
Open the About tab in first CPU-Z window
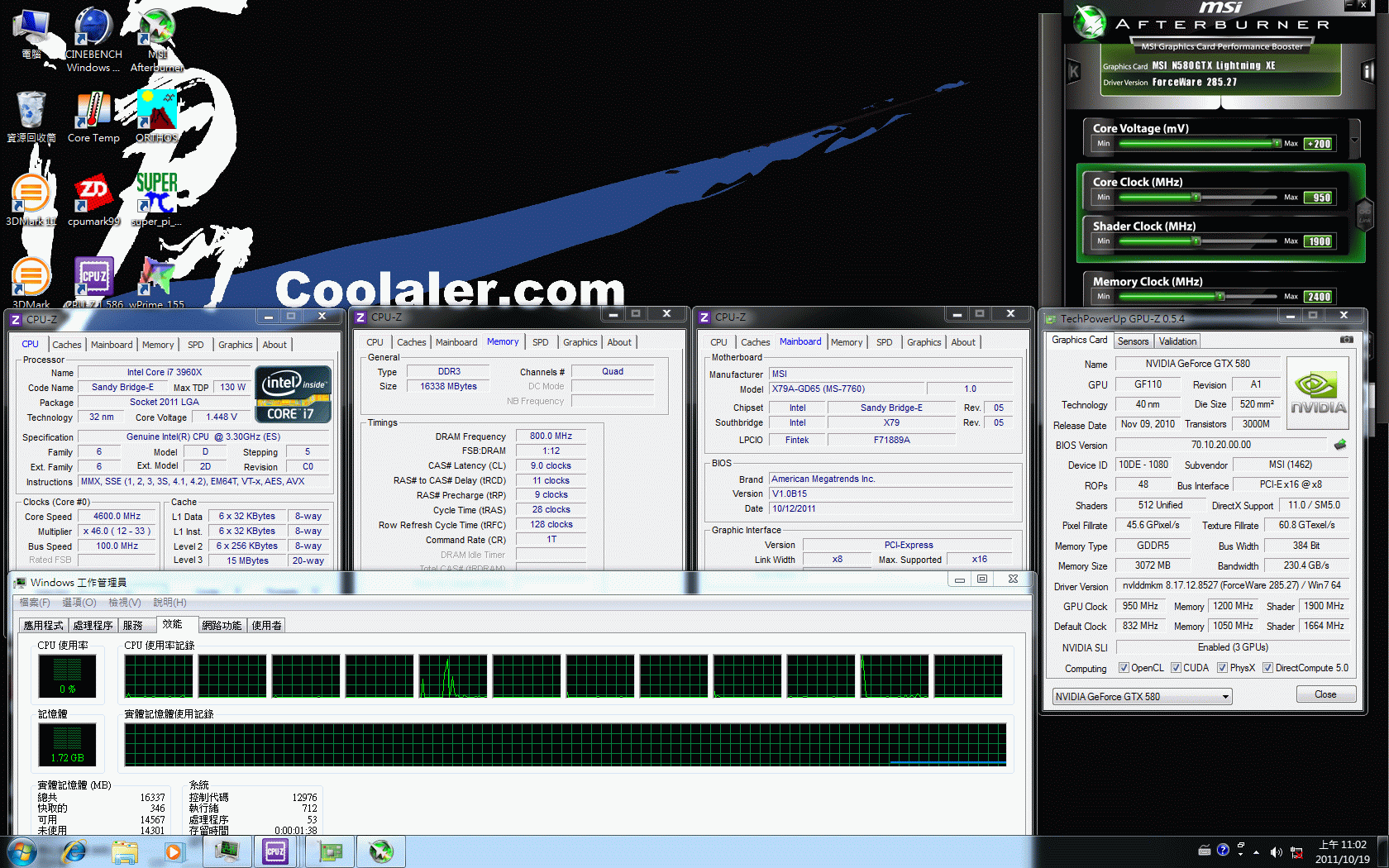click(x=274, y=345)
